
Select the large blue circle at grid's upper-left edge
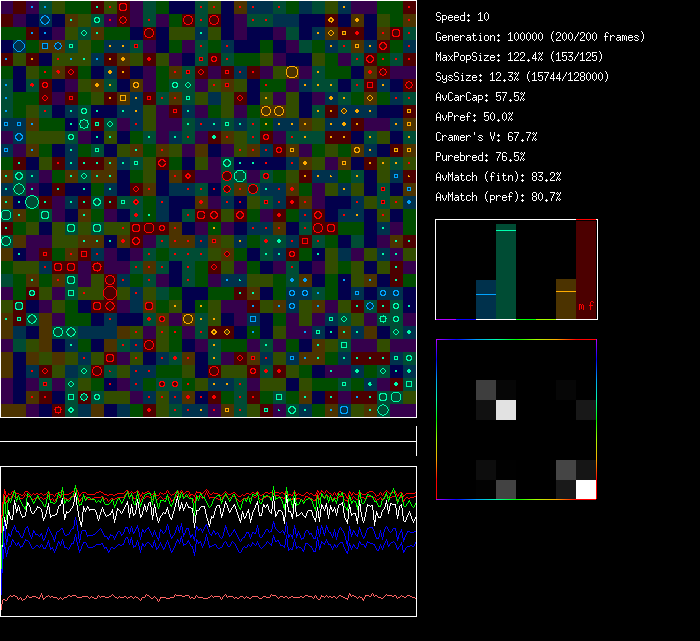[19, 46]
